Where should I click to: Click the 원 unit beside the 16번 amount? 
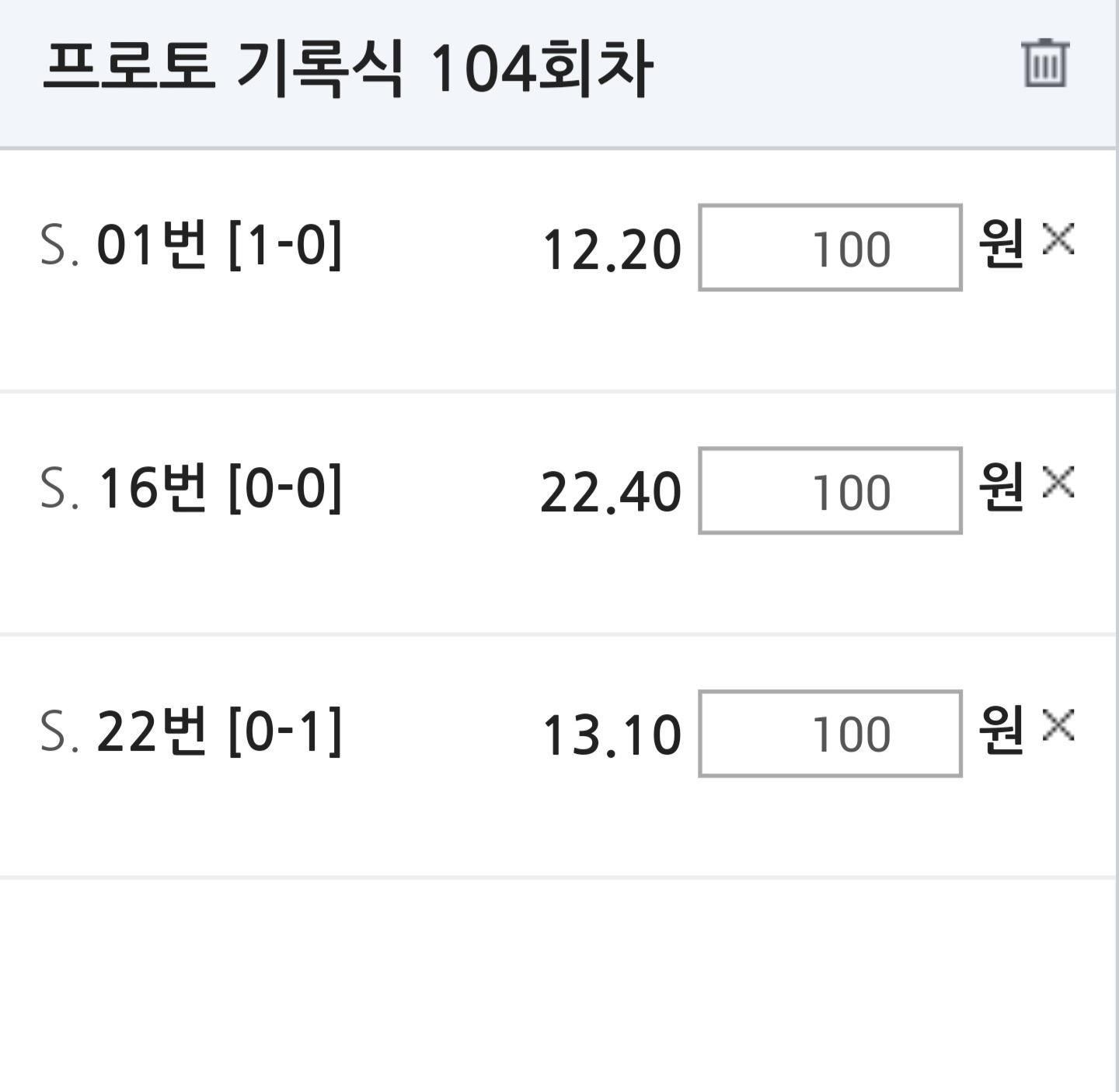1001,487
